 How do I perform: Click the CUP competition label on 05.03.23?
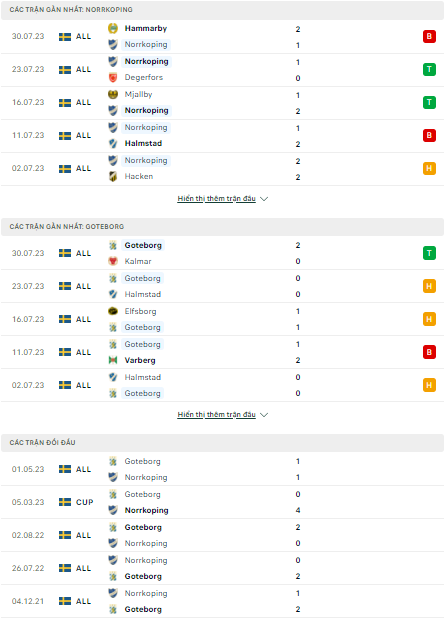[84, 502]
